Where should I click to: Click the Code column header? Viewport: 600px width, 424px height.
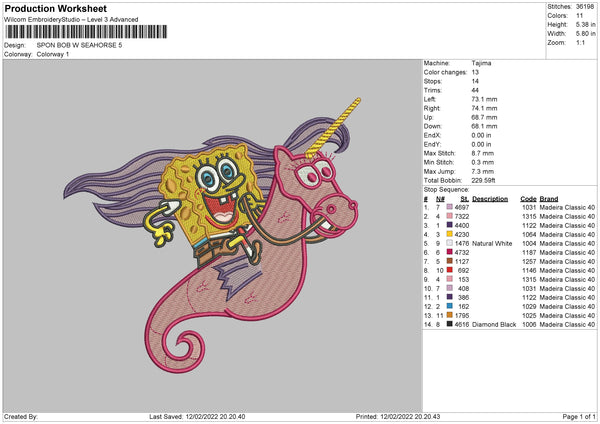[528, 198]
